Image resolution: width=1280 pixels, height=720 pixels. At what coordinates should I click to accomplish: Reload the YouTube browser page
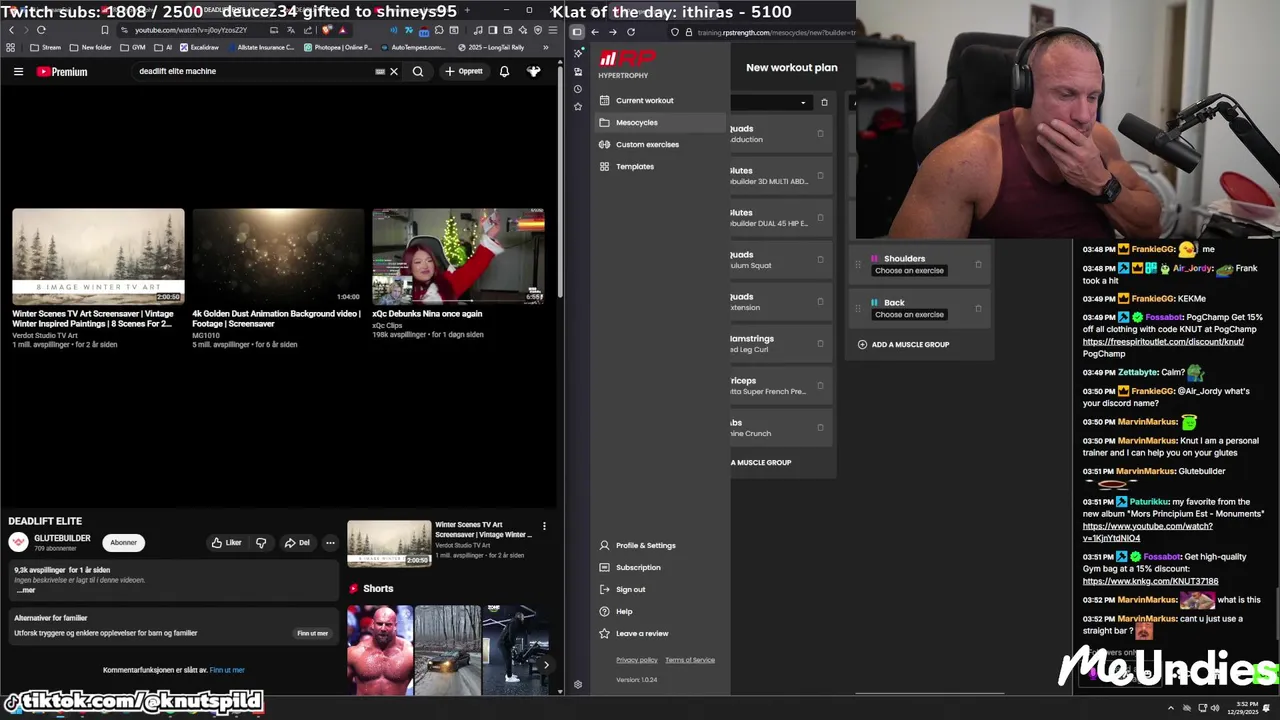click(x=41, y=30)
